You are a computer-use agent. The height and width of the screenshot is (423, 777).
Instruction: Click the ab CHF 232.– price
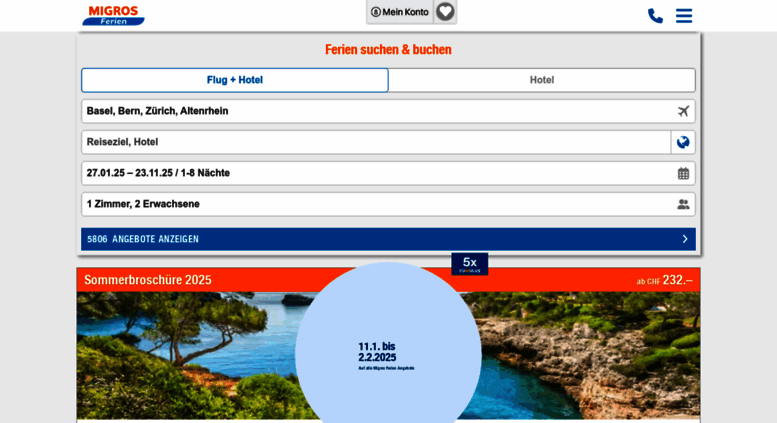[x=664, y=280]
